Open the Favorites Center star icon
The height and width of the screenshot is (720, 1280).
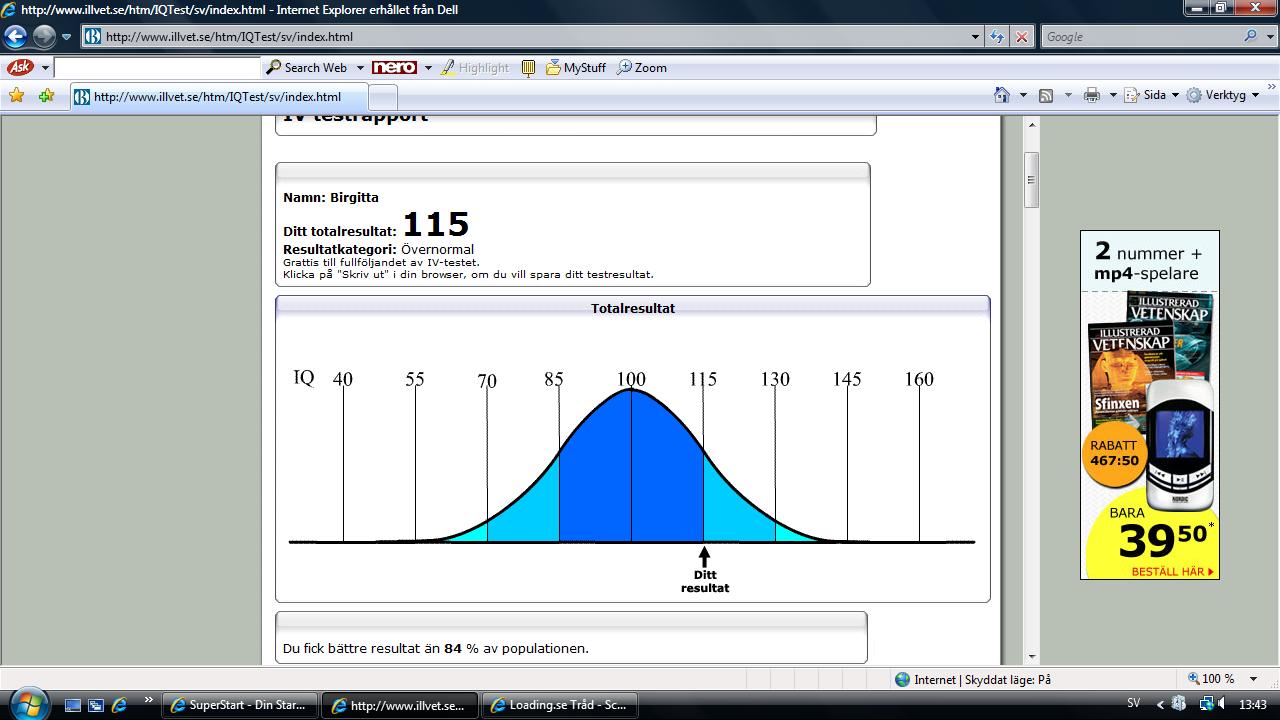pos(16,96)
